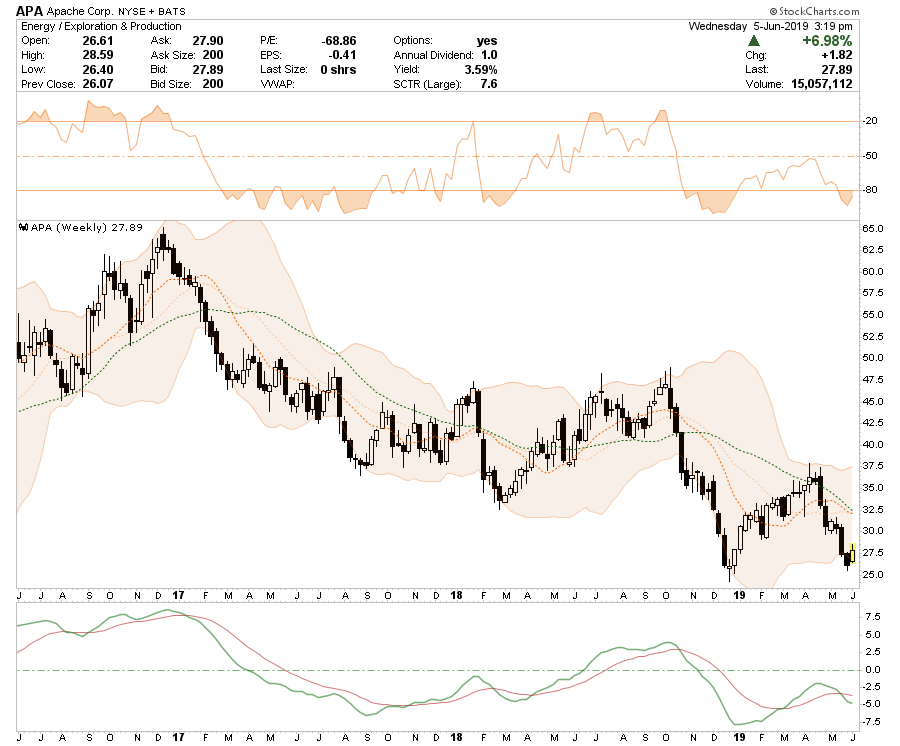
Task: Select the Prev Close value 26.07
Action: pyautogui.click(x=98, y=84)
